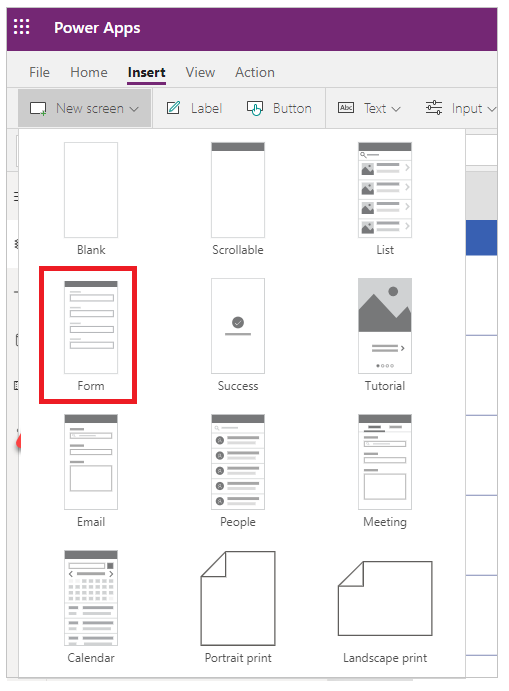Choose the Scrollable screen template
This screenshot has height=691, width=509.
[x=238, y=199]
